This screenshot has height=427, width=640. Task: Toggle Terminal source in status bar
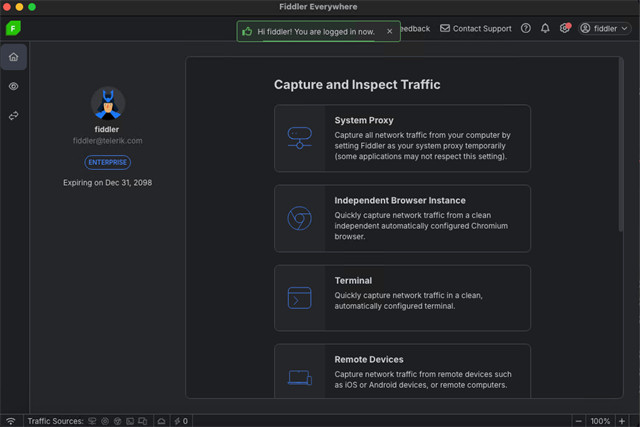point(130,421)
